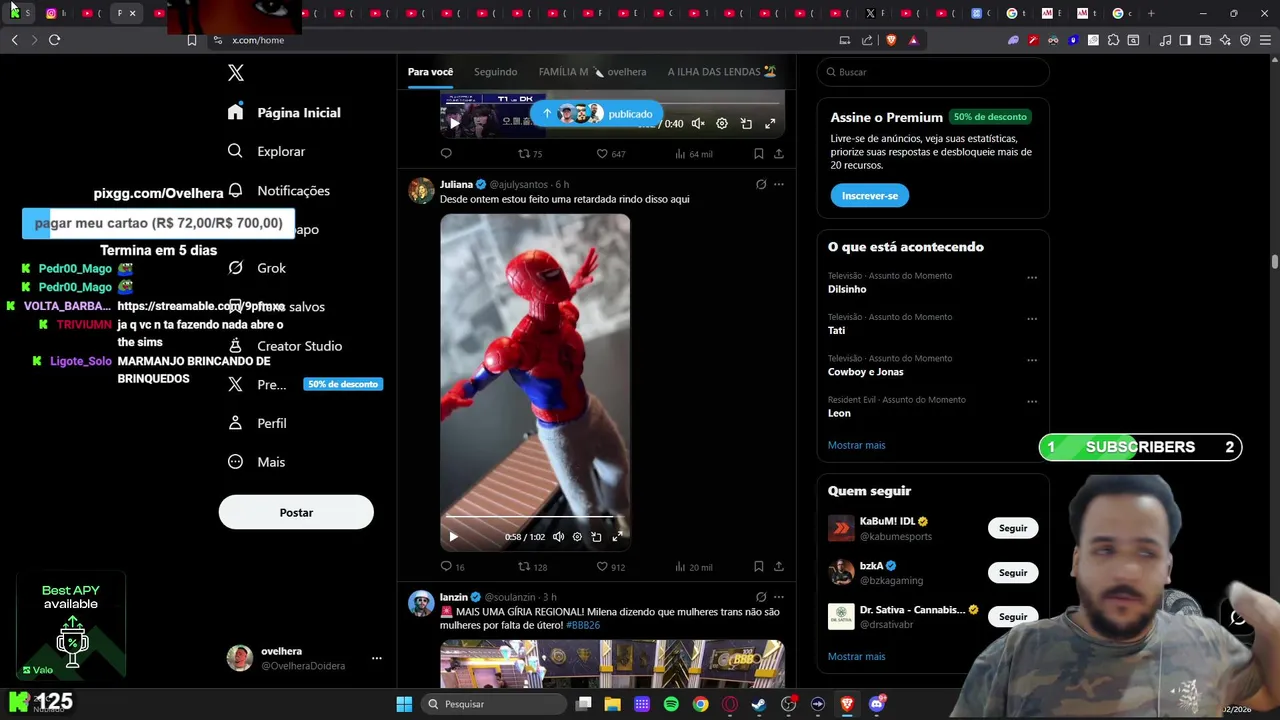Open ovelhera account menu dots
The image size is (1280, 720).
click(377, 658)
